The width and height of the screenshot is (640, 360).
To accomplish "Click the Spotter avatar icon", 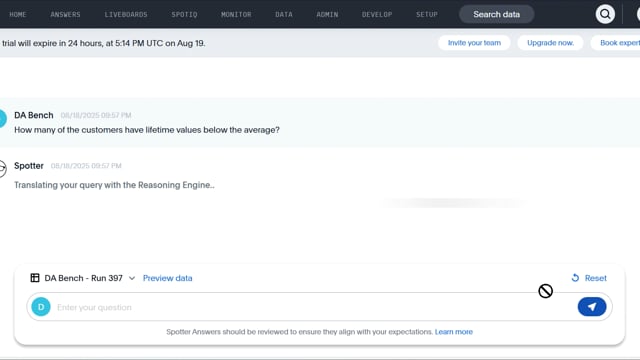I will coord(2,168).
